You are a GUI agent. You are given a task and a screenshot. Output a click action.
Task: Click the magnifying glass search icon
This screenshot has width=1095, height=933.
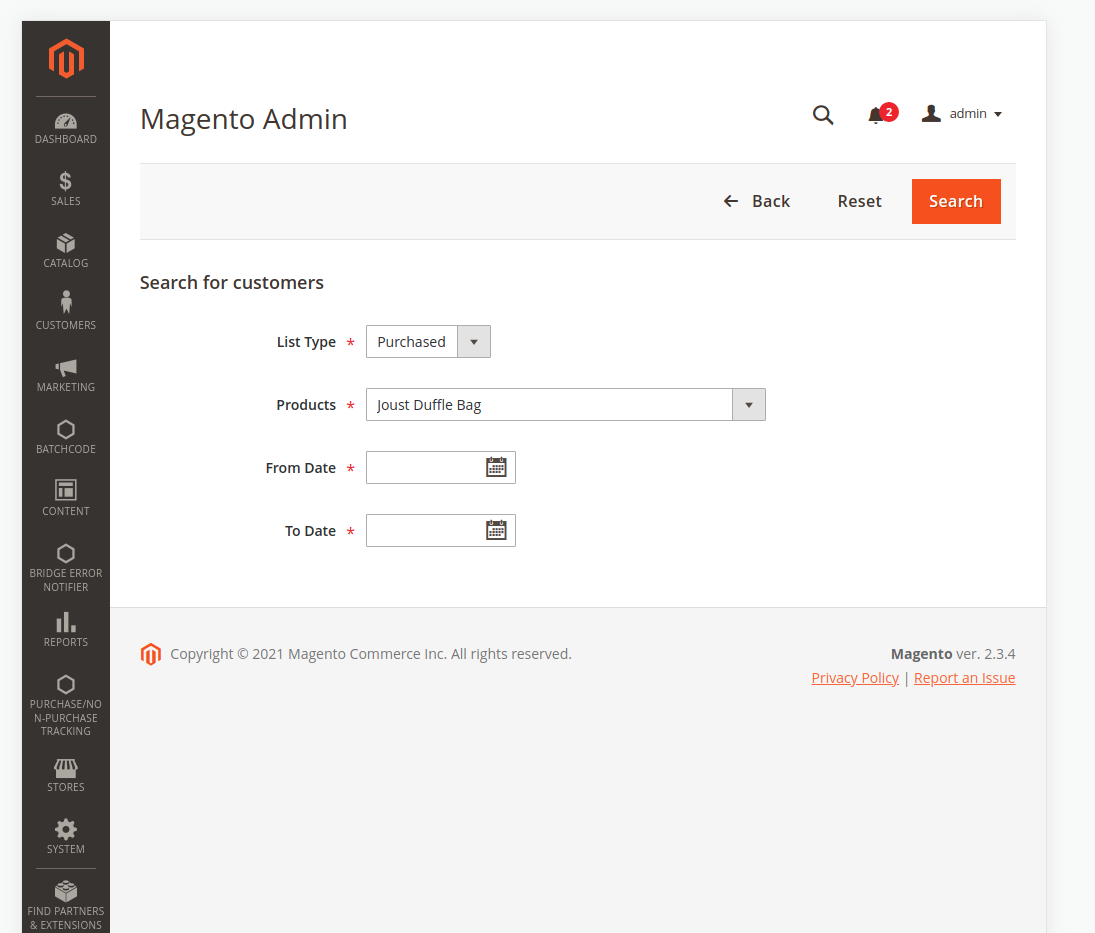(823, 115)
